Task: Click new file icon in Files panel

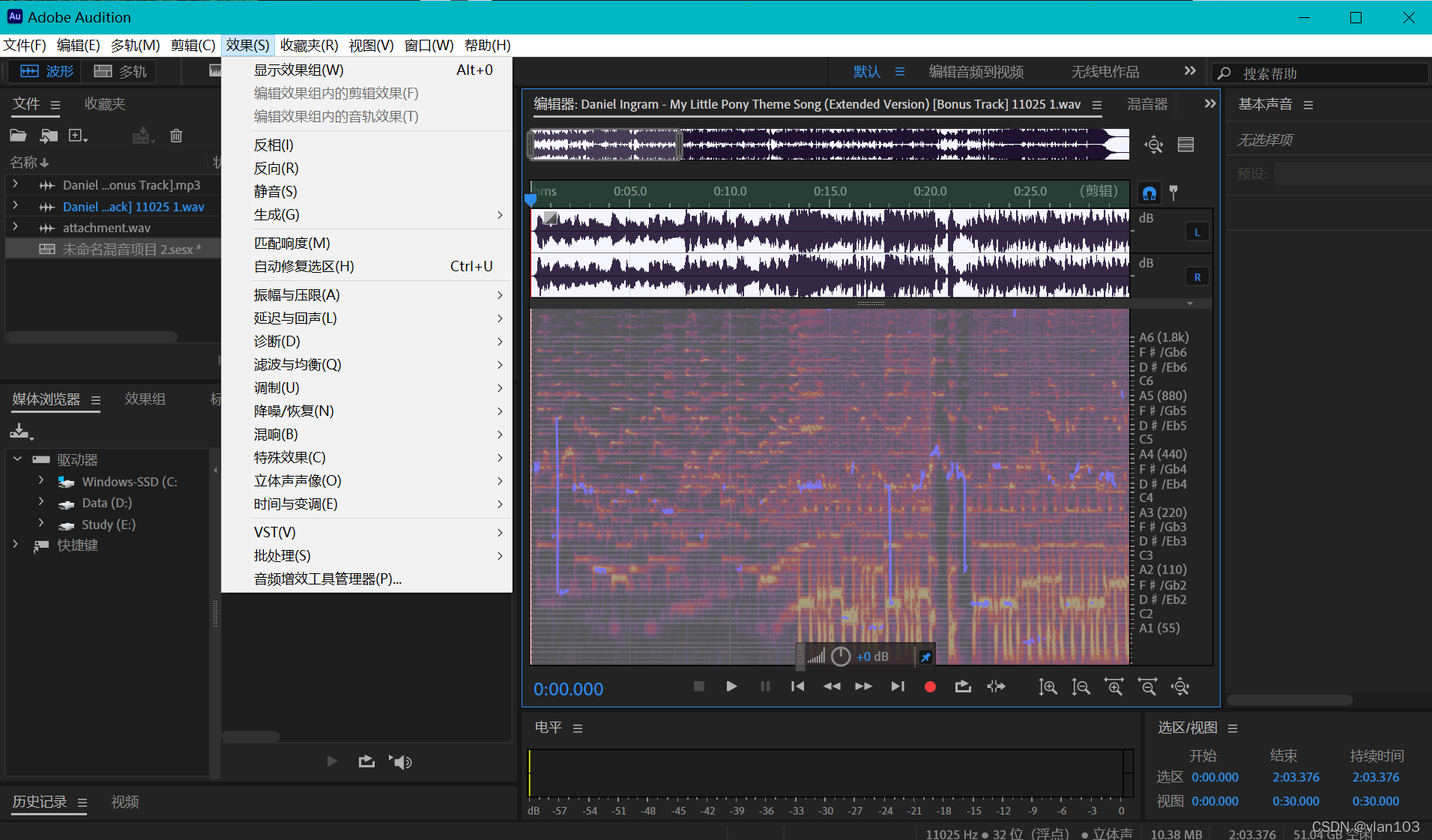Action: [78, 136]
